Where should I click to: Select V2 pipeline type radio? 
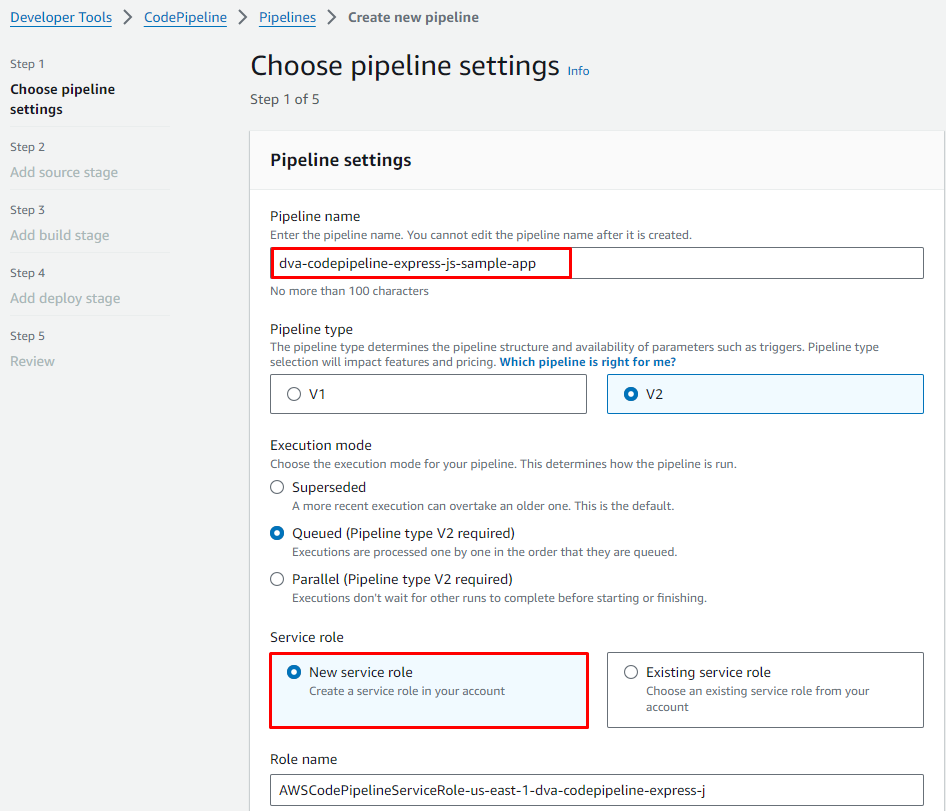click(x=631, y=394)
